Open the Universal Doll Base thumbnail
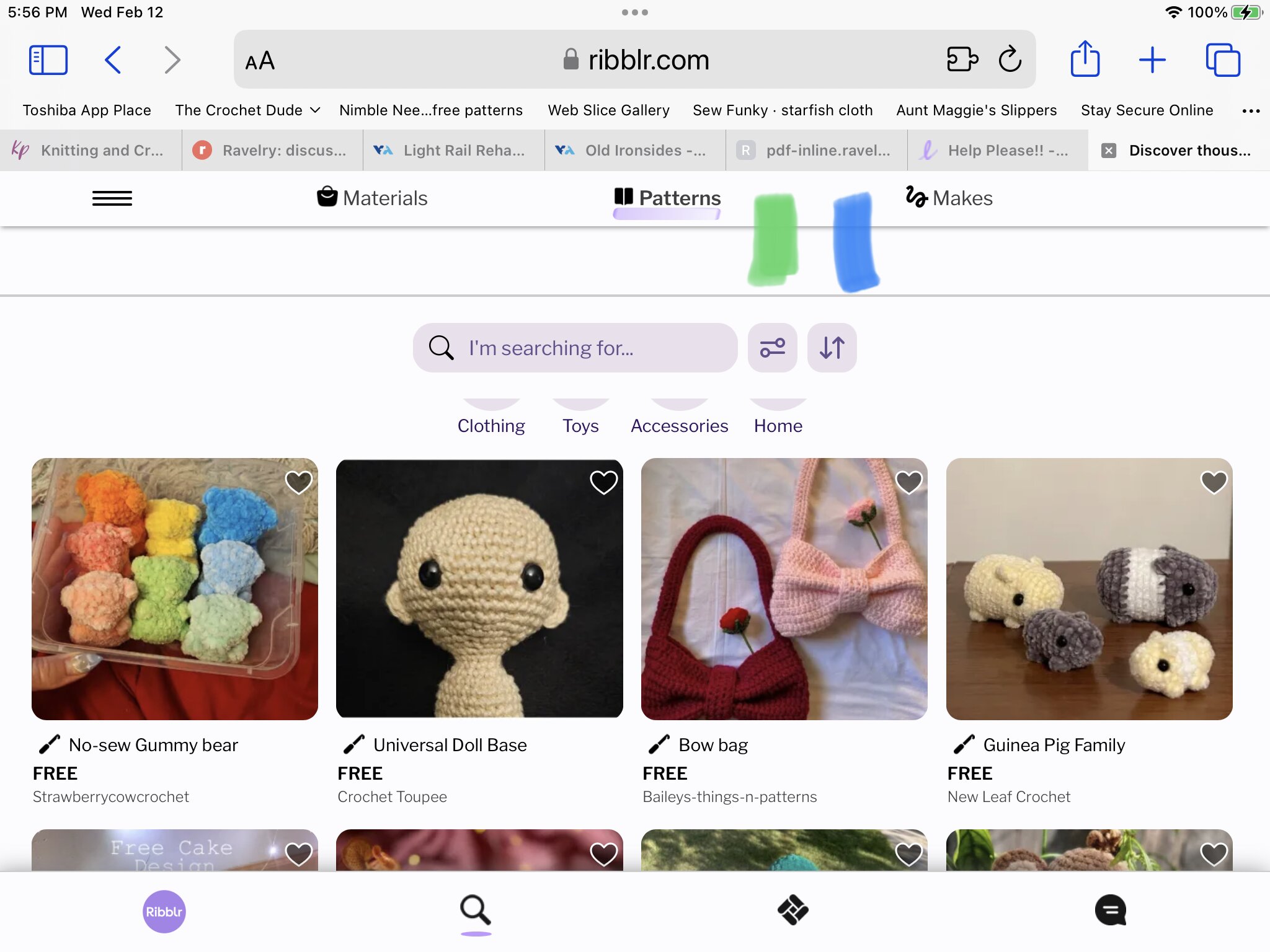The height and width of the screenshot is (952, 1270). click(x=479, y=589)
